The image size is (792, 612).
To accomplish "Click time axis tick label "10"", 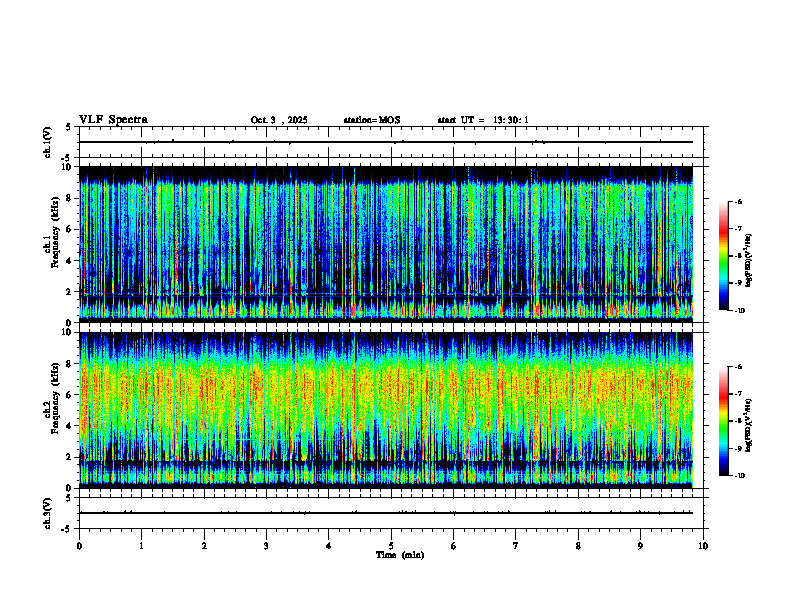I will pos(703,546).
